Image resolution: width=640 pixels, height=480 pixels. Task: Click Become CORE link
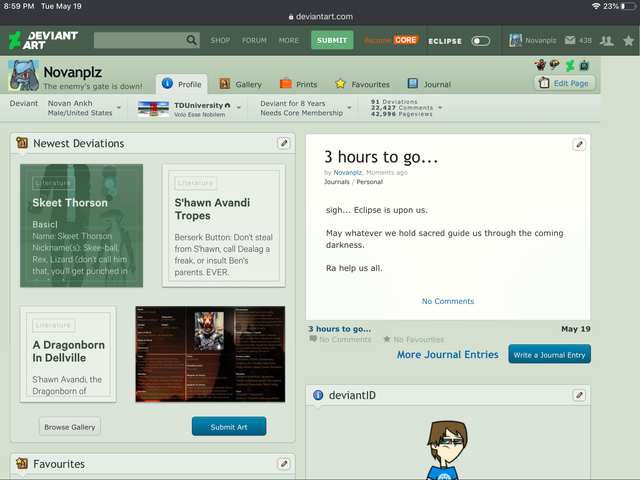(x=391, y=40)
